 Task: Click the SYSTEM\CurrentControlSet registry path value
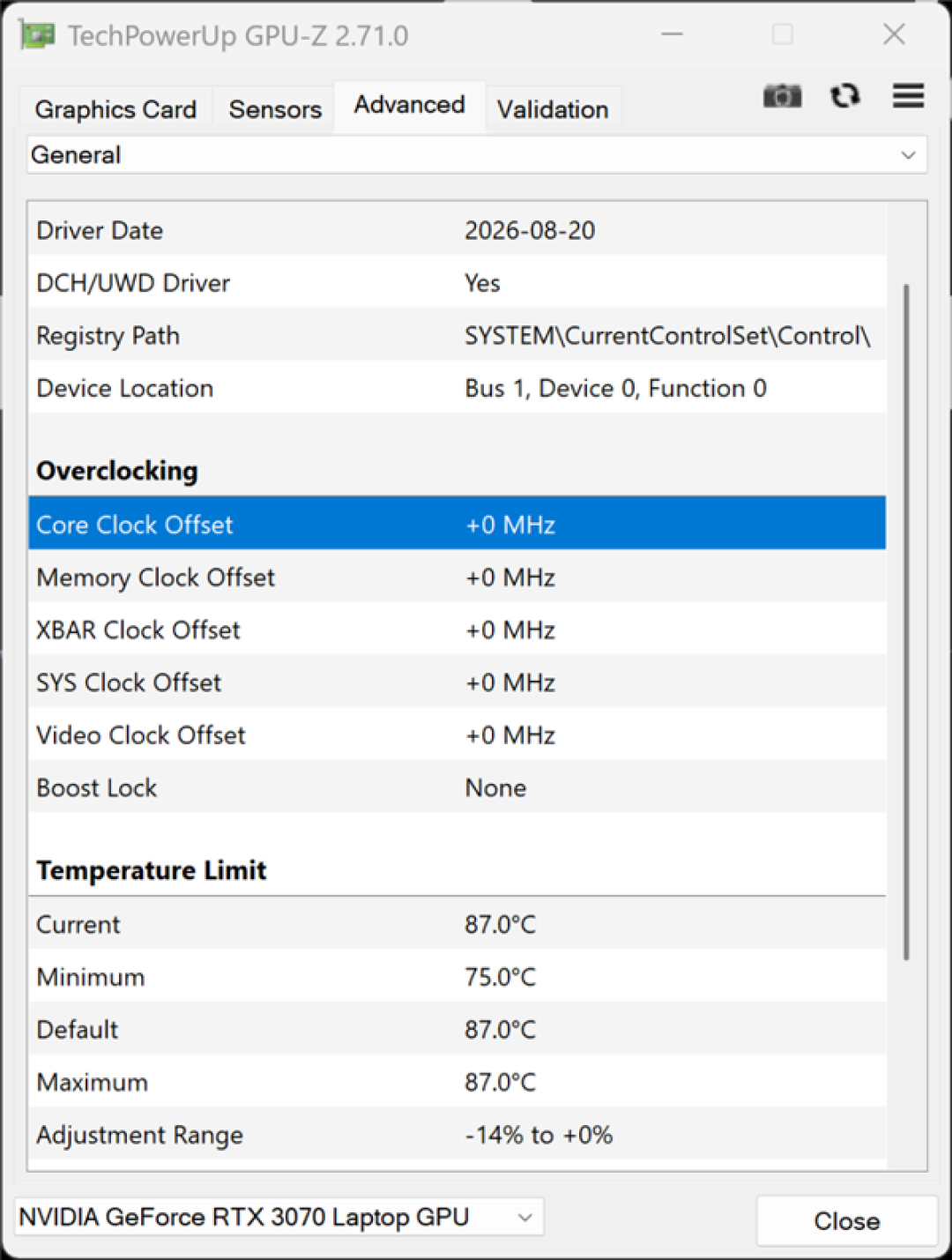point(667,336)
